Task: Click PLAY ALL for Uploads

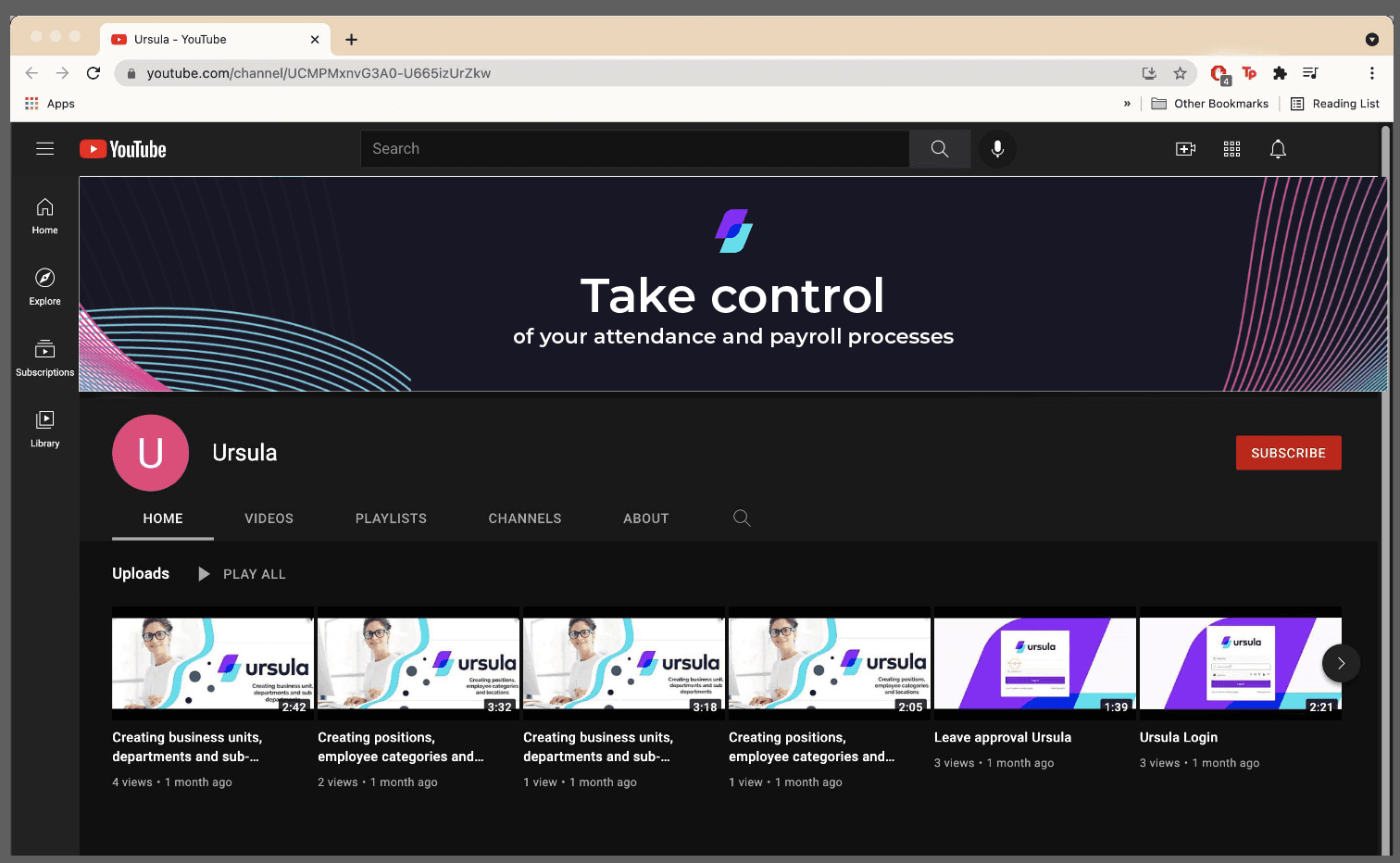Action: pos(242,574)
